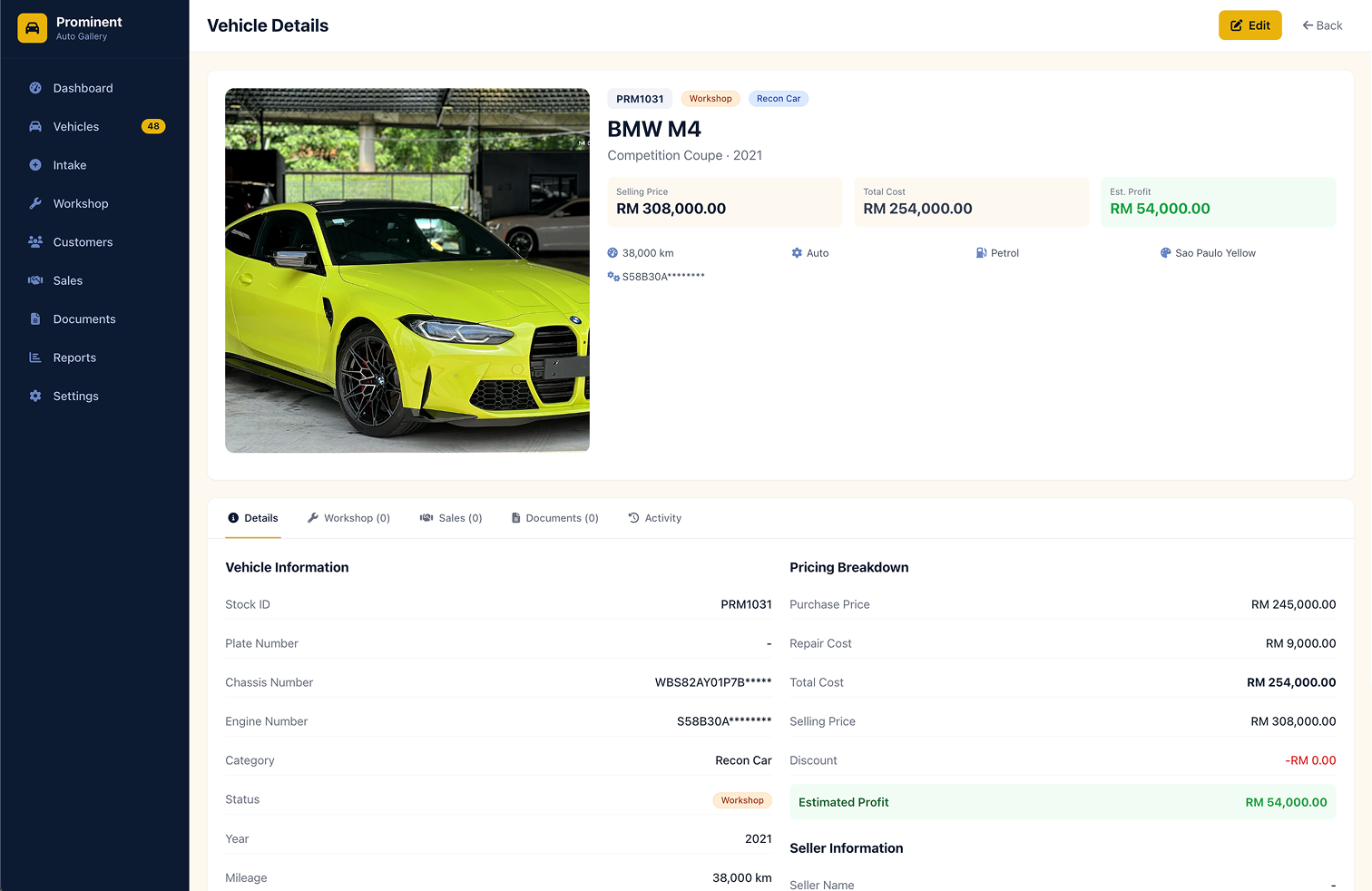Image resolution: width=1372 pixels, height=891 pixels.
Task: Click the fuel pump icon beside Petrol
Action: pyautogui.click(x=981, y=253)
